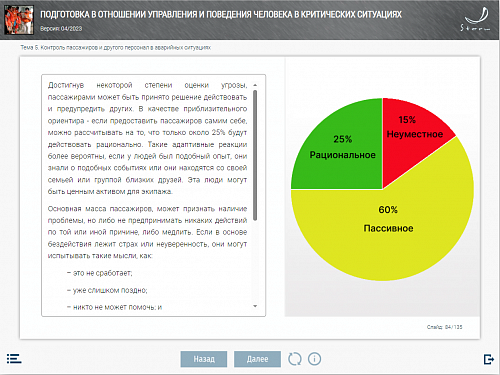Click the course thumbnail photo in header
This screenshot has height=375, width=500.
(19, 20)
